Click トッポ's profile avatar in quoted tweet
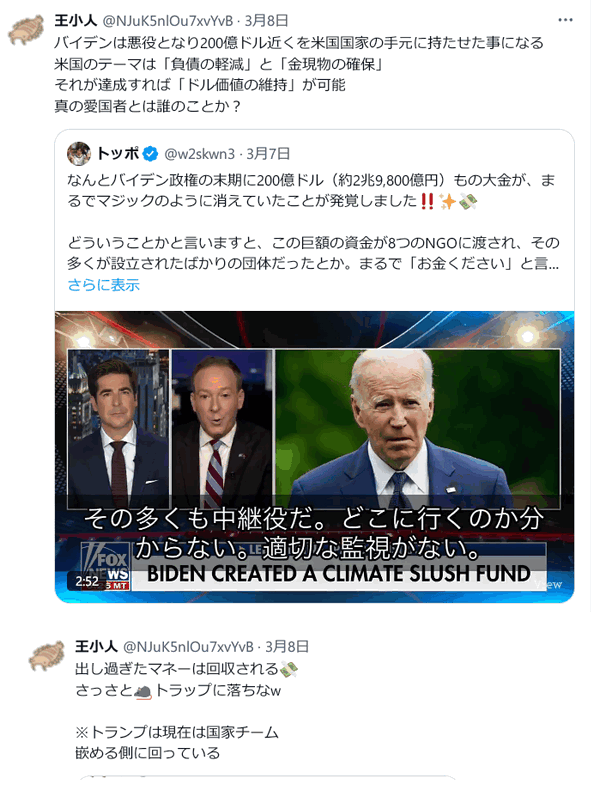 [x=80, y=153]
